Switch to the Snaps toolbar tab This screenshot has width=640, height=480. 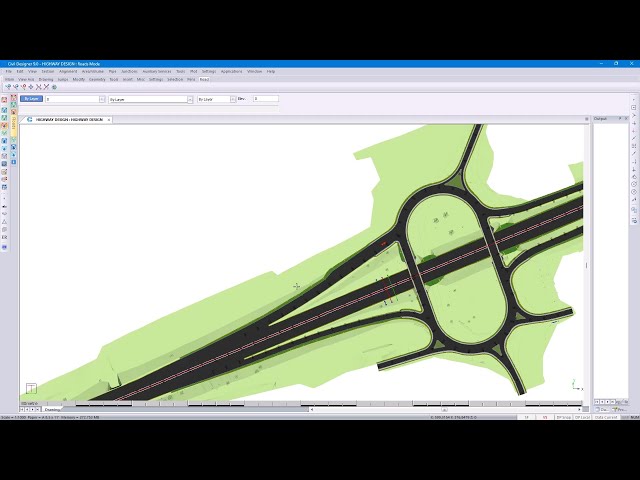click(x=63, y=80)
